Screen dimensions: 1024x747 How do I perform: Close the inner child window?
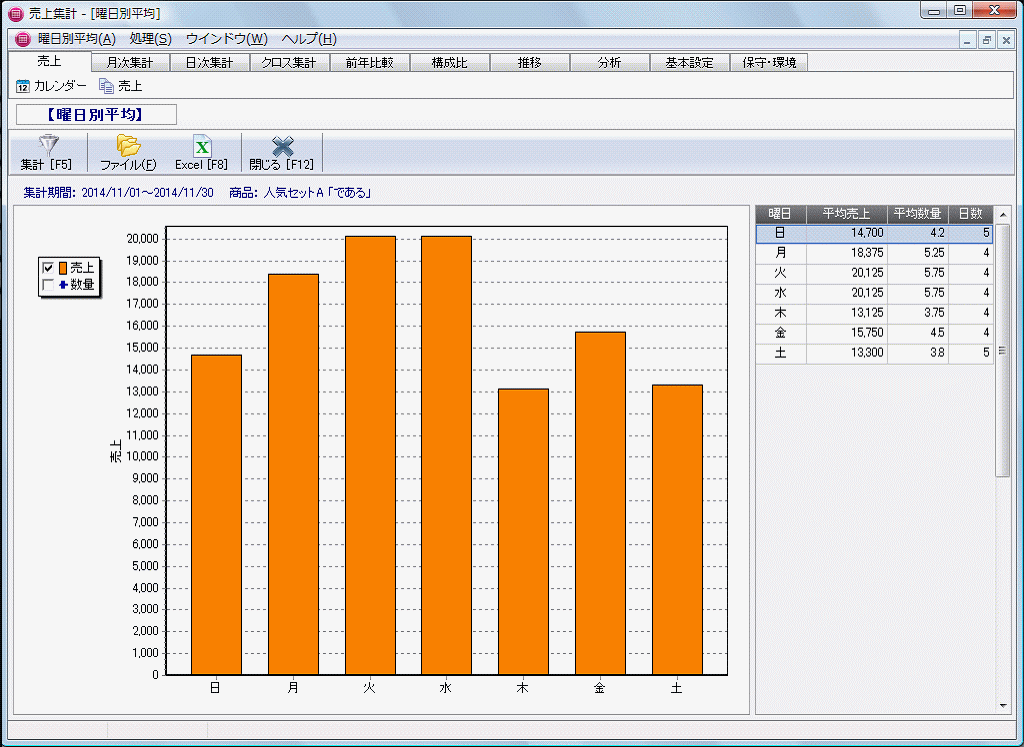point(1006,40)
